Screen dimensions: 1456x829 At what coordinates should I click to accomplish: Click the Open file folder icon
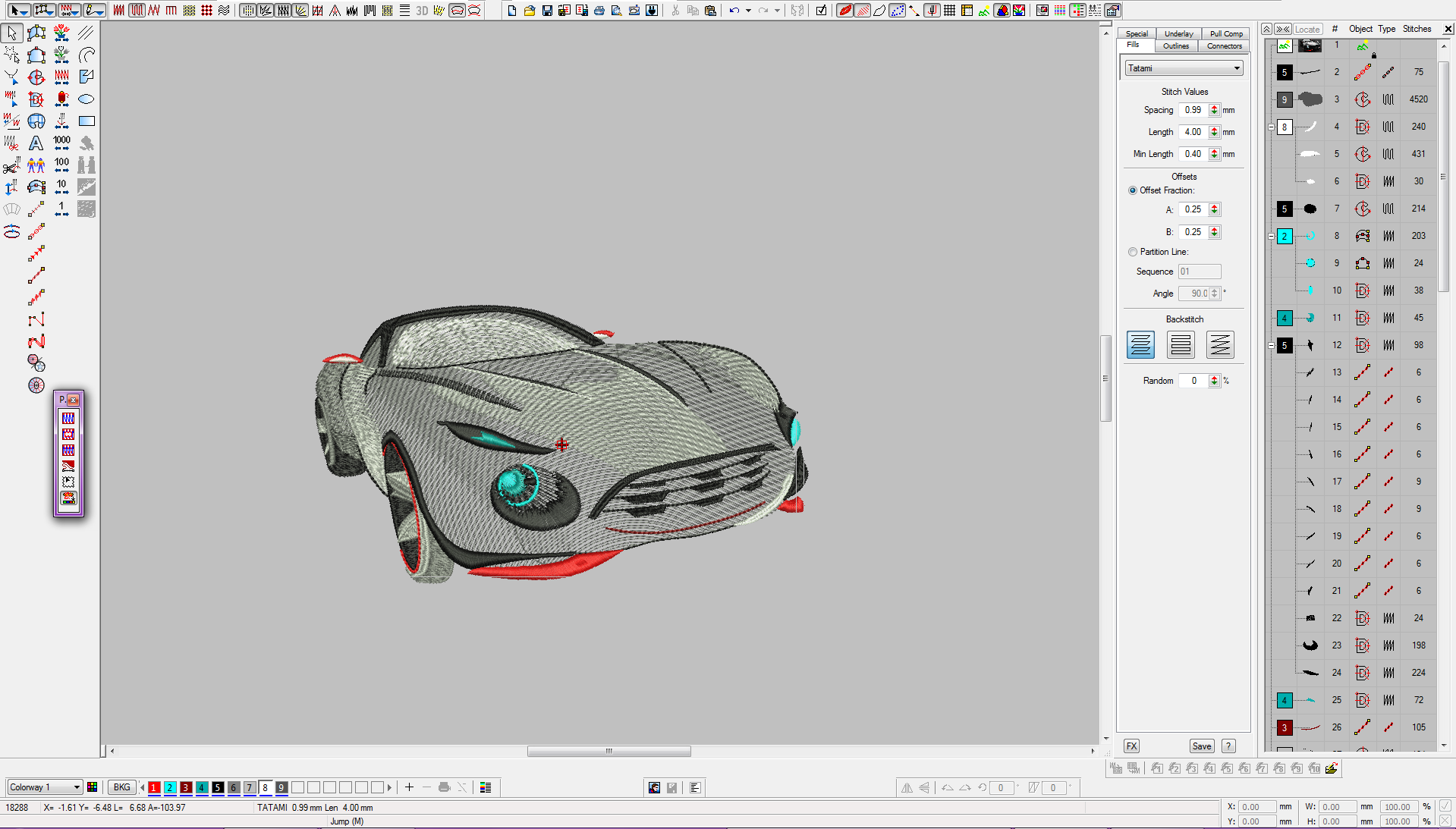pos(530,11)
